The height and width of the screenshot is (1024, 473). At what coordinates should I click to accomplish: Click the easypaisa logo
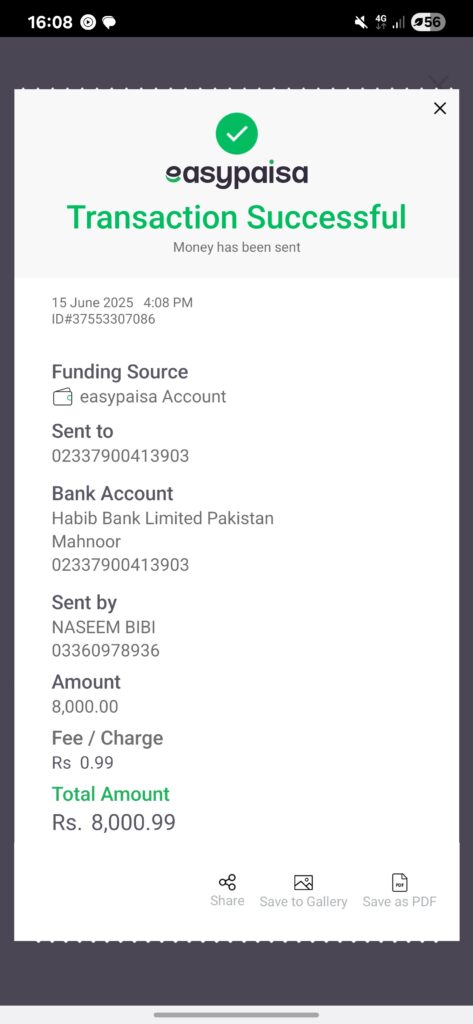pyautogui.click(x=236, y=175)
